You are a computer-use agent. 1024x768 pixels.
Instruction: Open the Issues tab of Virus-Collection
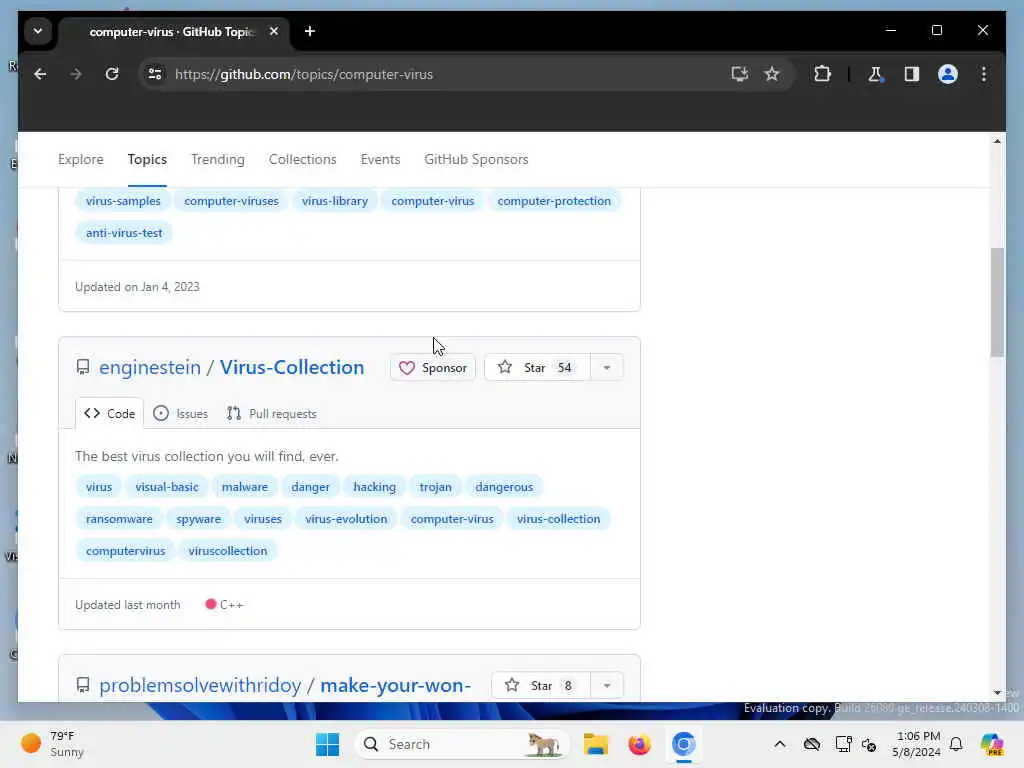pyautogui.click(x=180, y=413)
